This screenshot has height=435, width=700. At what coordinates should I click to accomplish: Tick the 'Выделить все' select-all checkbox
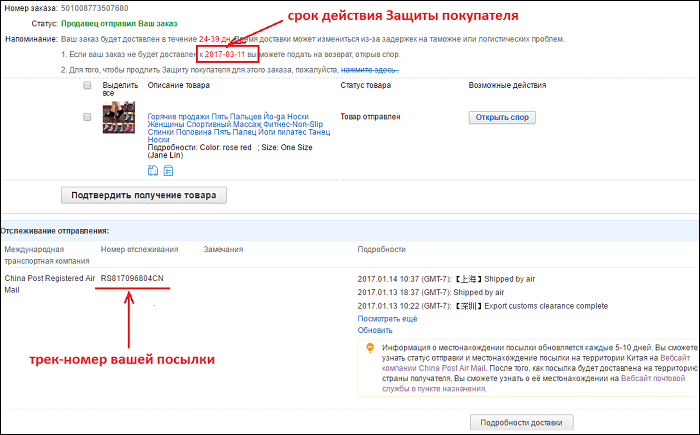87,85
